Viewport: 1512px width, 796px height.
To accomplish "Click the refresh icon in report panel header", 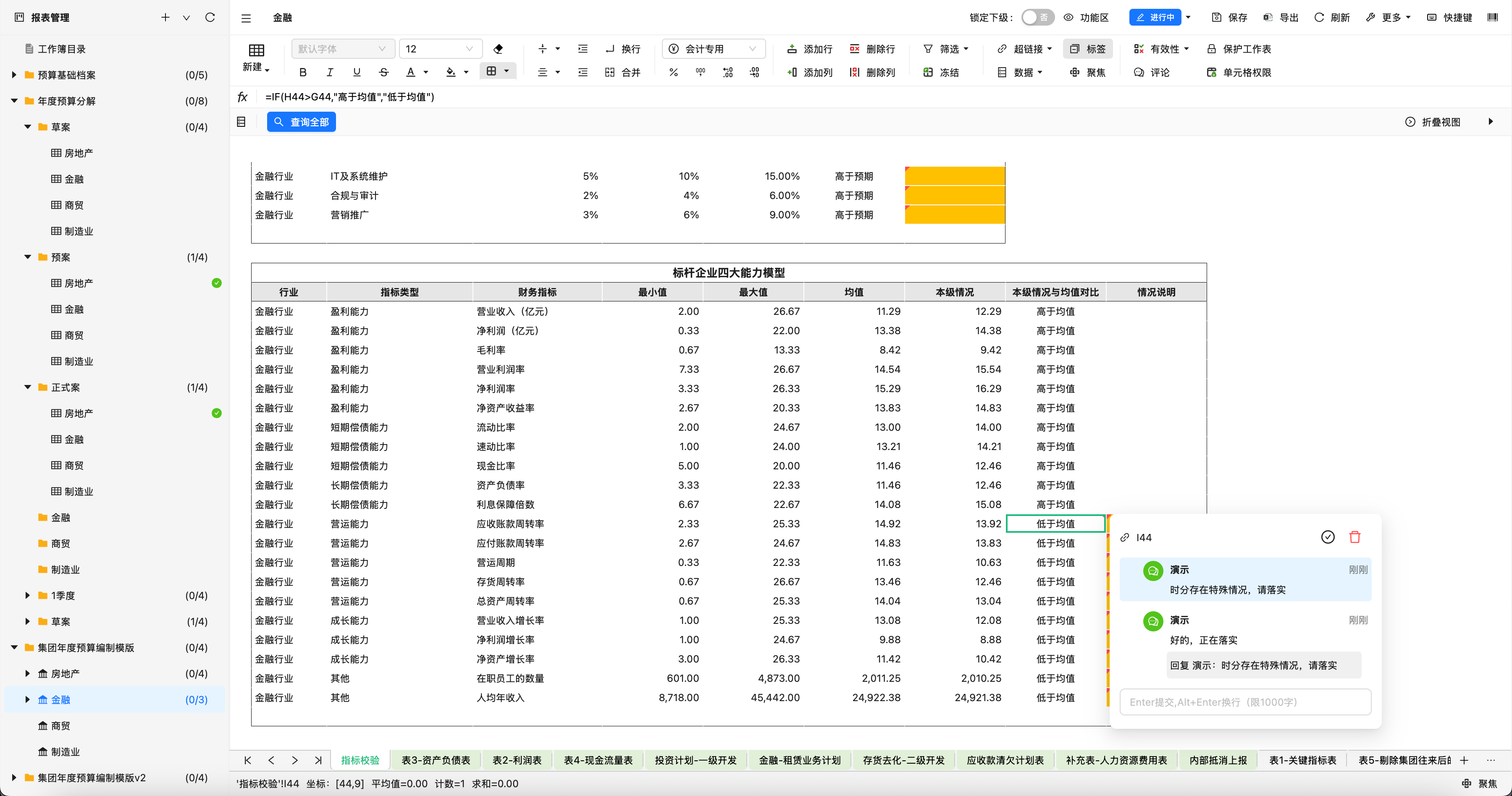I will point(210,18).
